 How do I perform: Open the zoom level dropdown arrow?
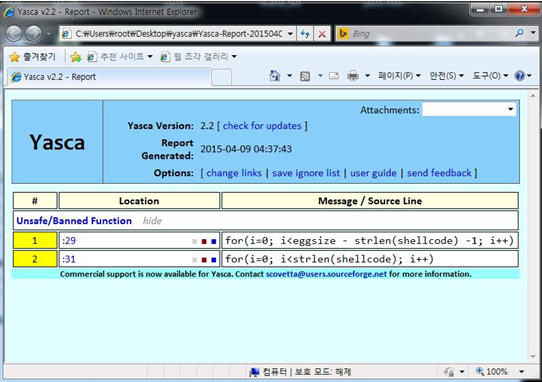521,372
